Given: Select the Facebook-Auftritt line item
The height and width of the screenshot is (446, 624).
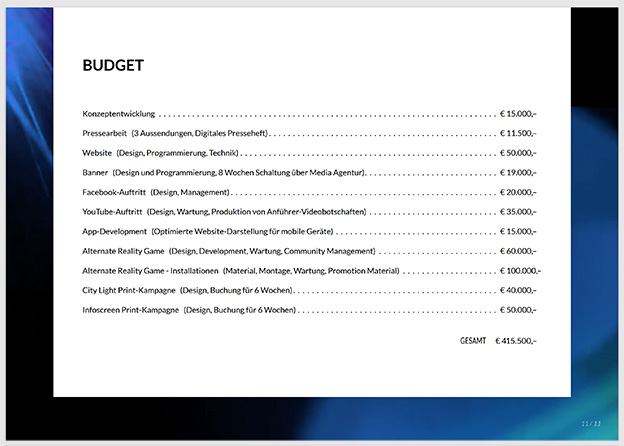Looking at the screenshot, I should [x=113, y=192].
